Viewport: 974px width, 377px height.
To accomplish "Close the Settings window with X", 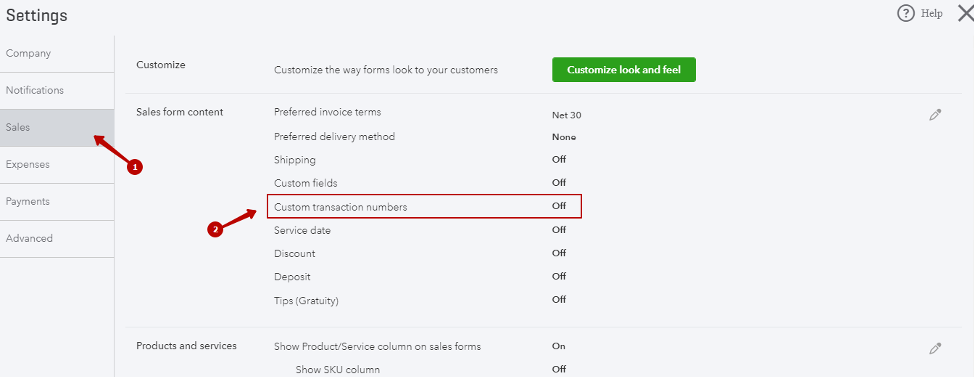I will coord(965,14).
